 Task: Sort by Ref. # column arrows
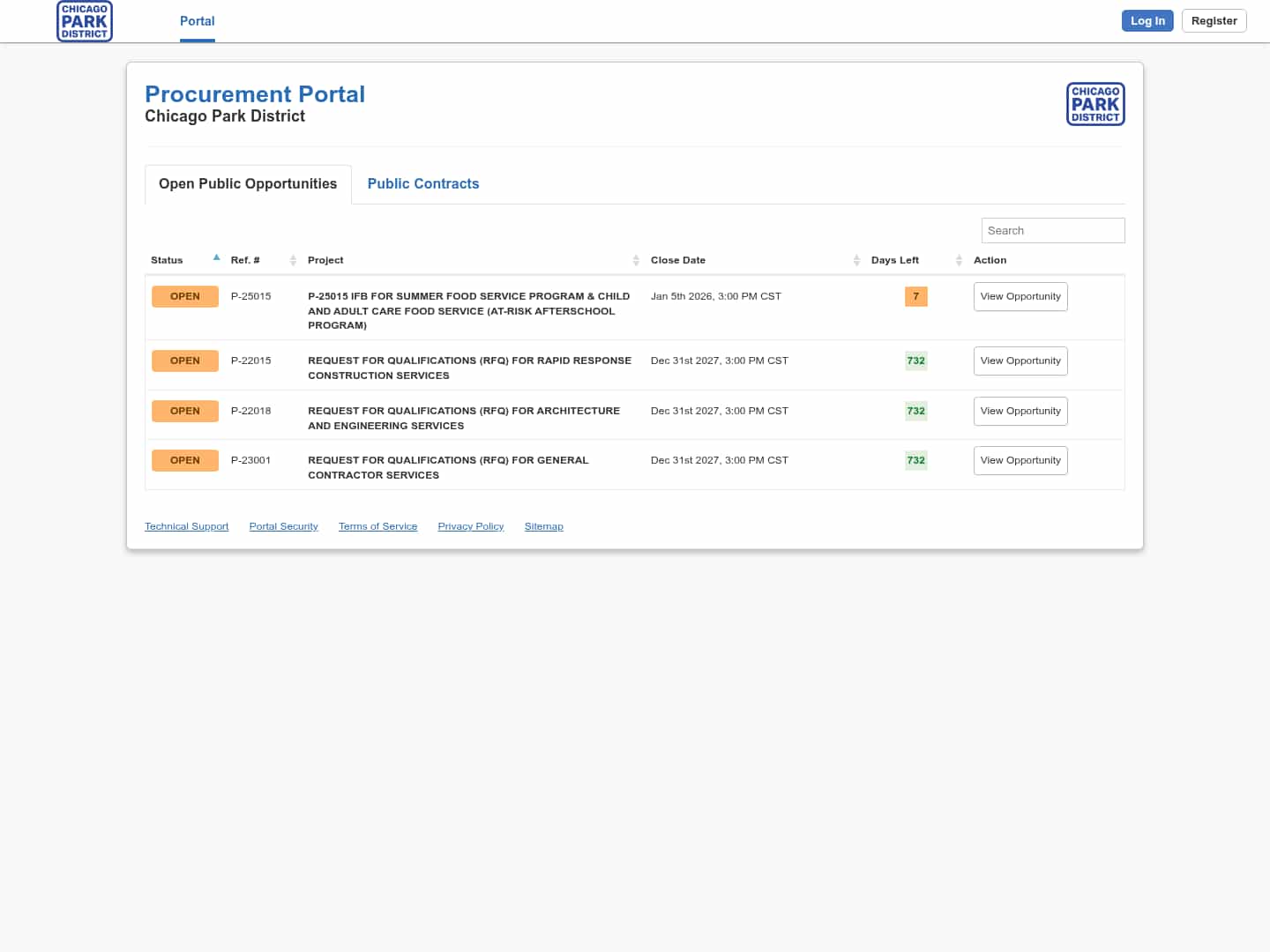tap(293, 260)
